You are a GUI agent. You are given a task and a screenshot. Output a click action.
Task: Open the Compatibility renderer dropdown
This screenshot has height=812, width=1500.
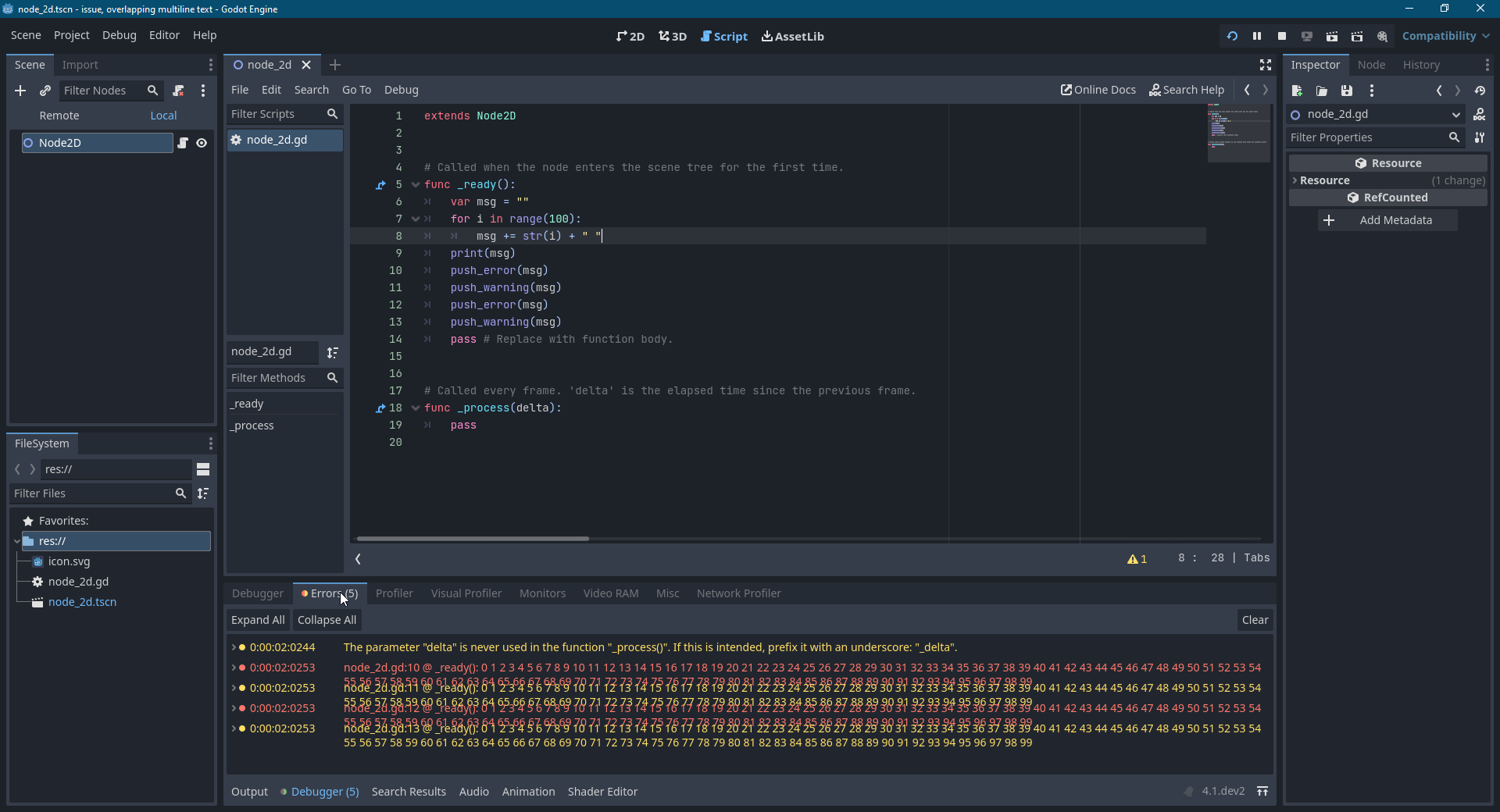pyautogui.click(x=1444, y=36)
